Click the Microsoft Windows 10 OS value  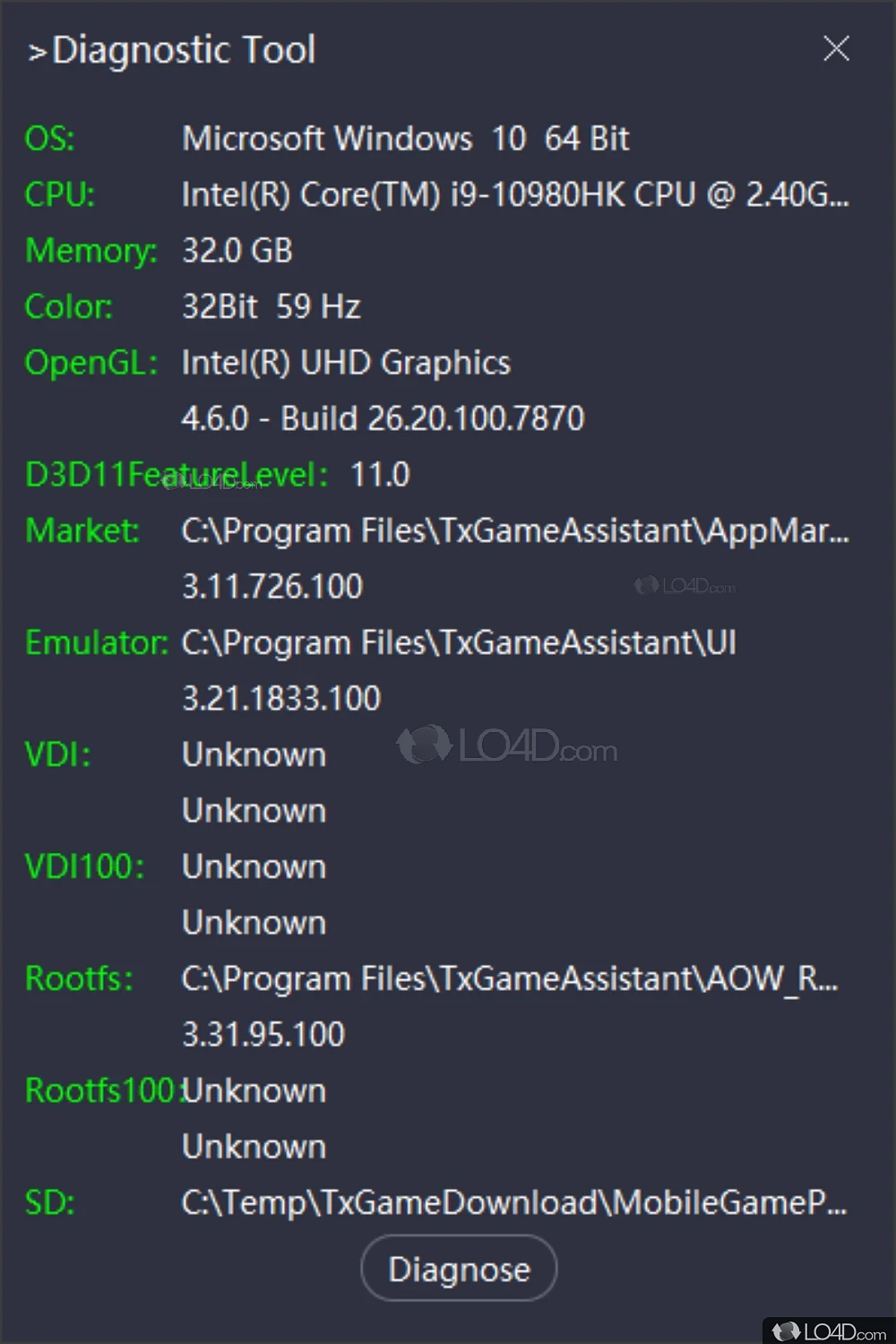click(x=405, y=139)
